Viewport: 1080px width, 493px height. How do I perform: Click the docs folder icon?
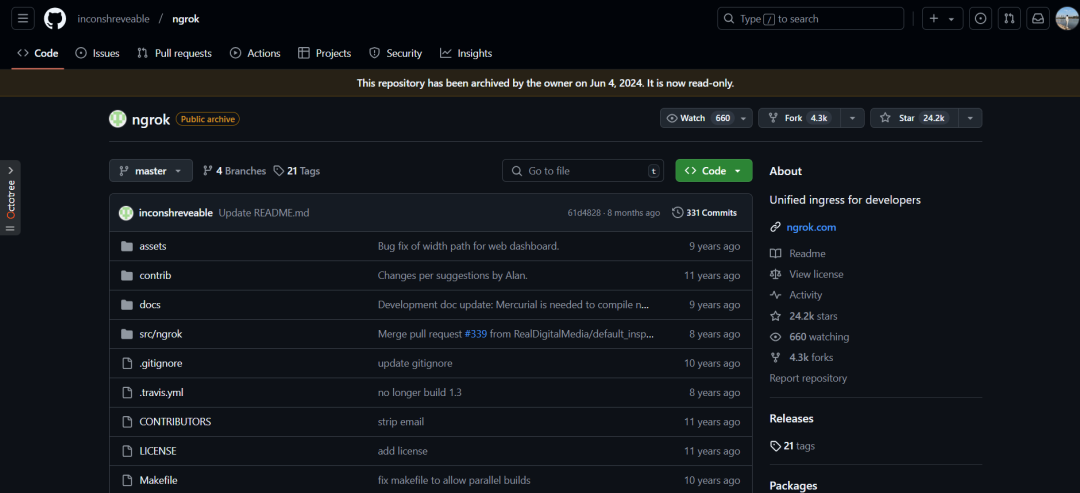(x=127, y=304)
